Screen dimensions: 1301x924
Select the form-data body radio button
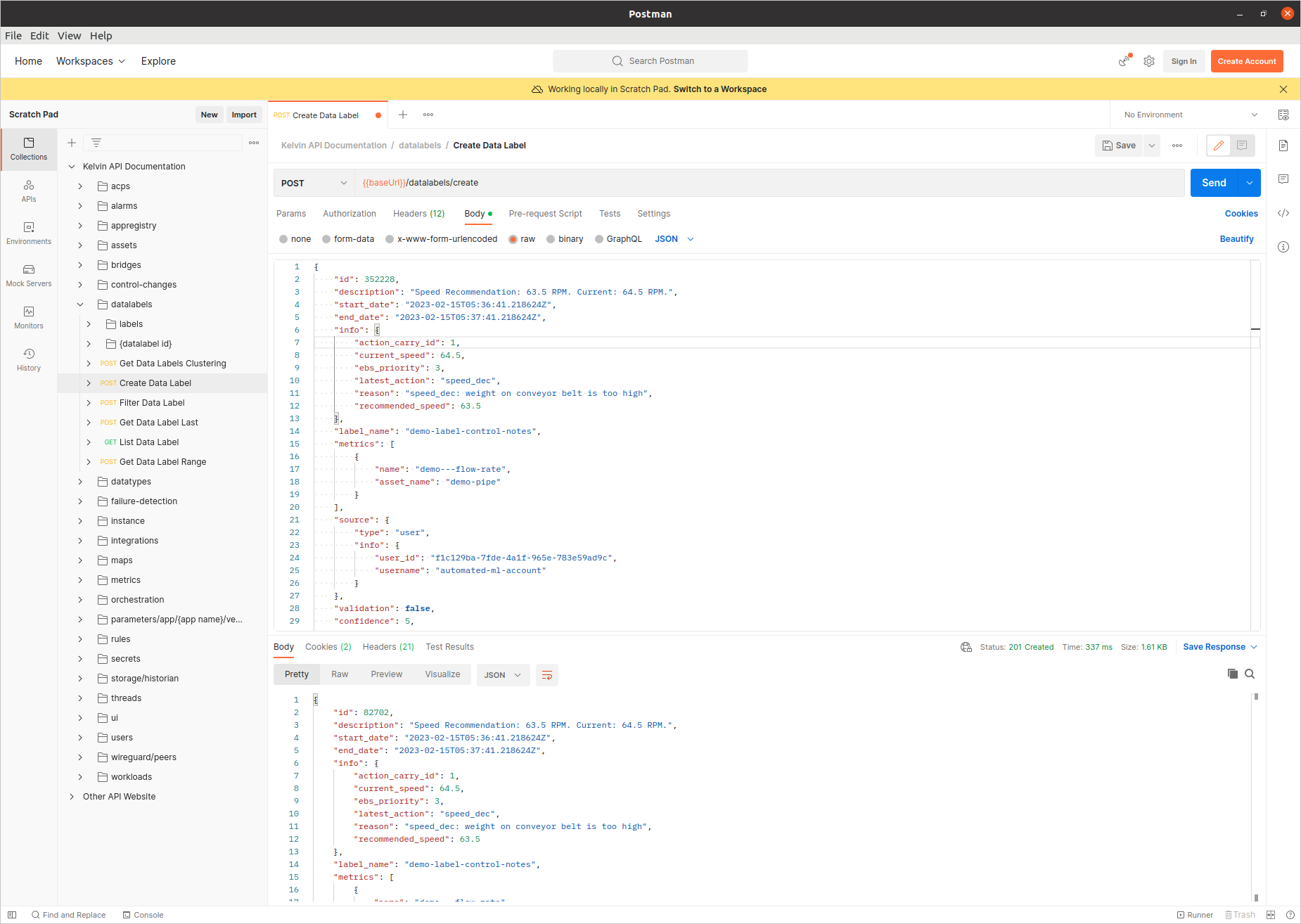click(326, 239)
